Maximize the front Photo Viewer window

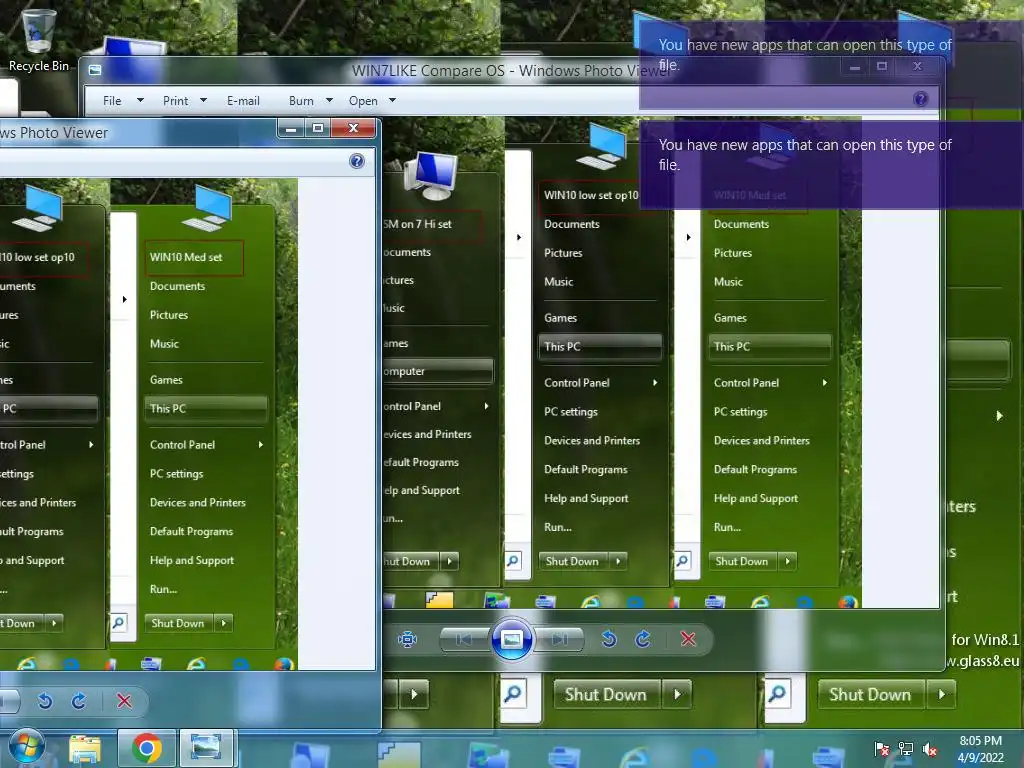pyautogui.click(x=318, y=128)
